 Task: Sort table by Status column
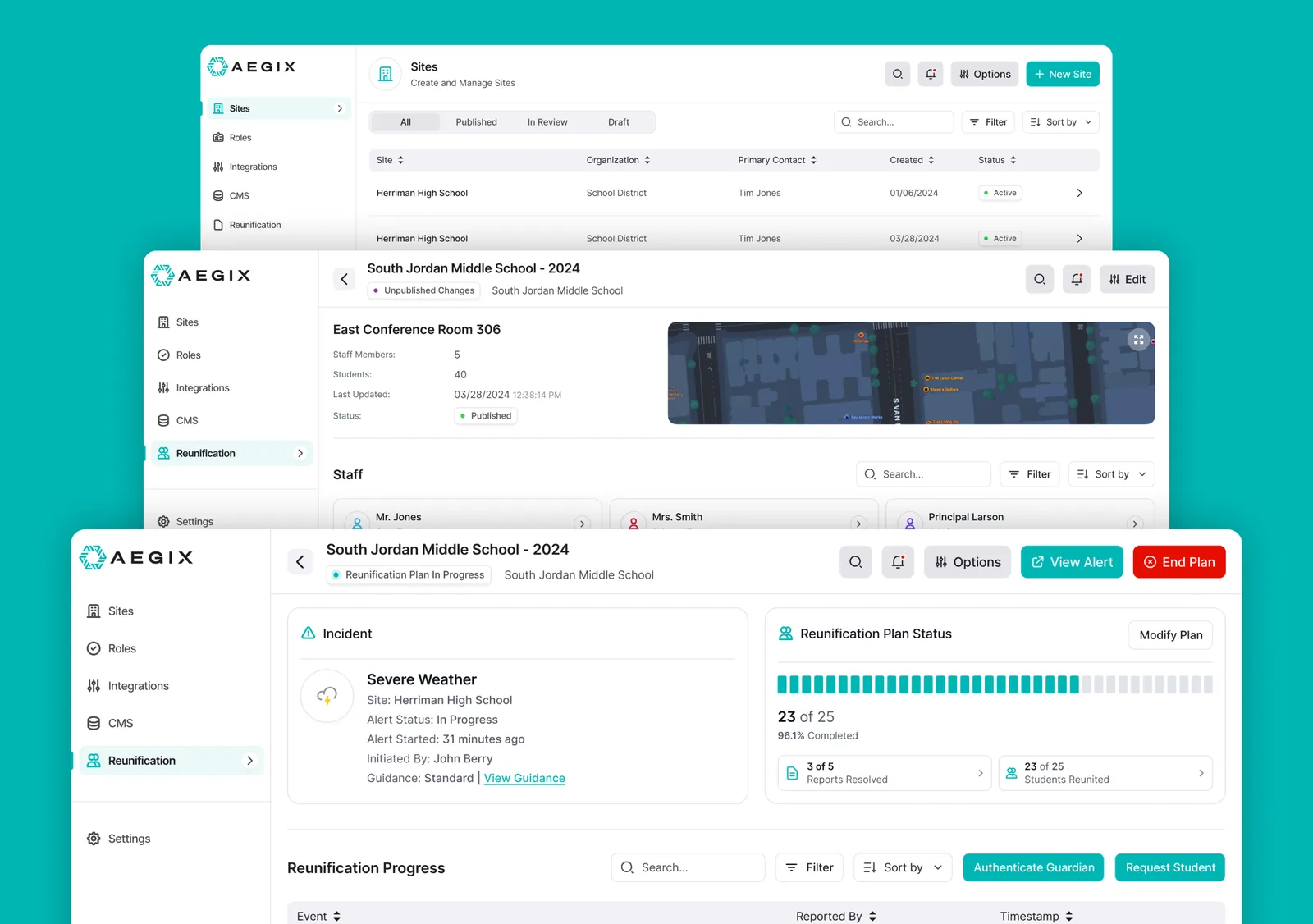tap(997, 160)
